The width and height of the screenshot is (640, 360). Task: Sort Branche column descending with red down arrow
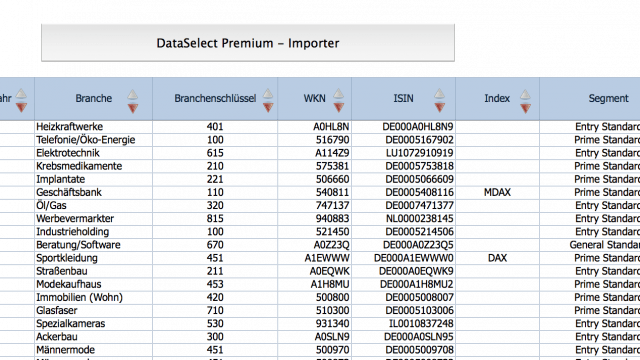(133, 108)
